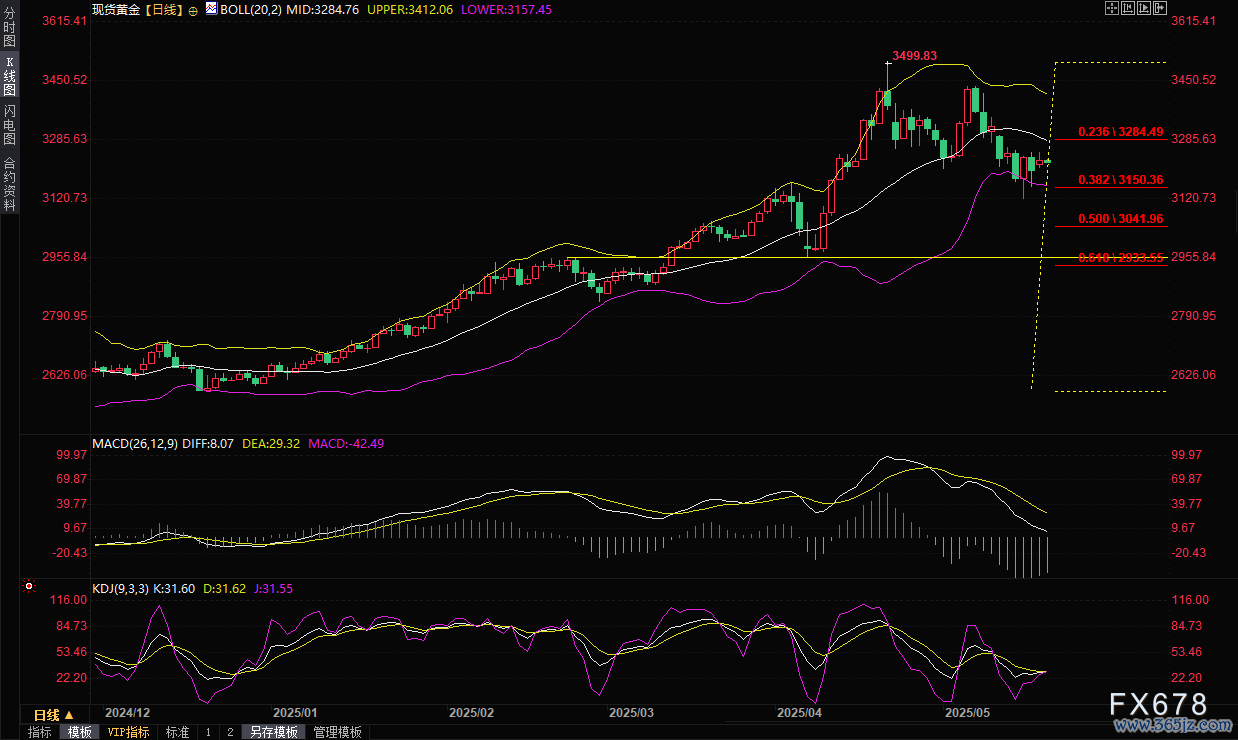Select the 模板 bottom tab
Viewport: 1238px width, 740px height.
[x=79, y=732]
